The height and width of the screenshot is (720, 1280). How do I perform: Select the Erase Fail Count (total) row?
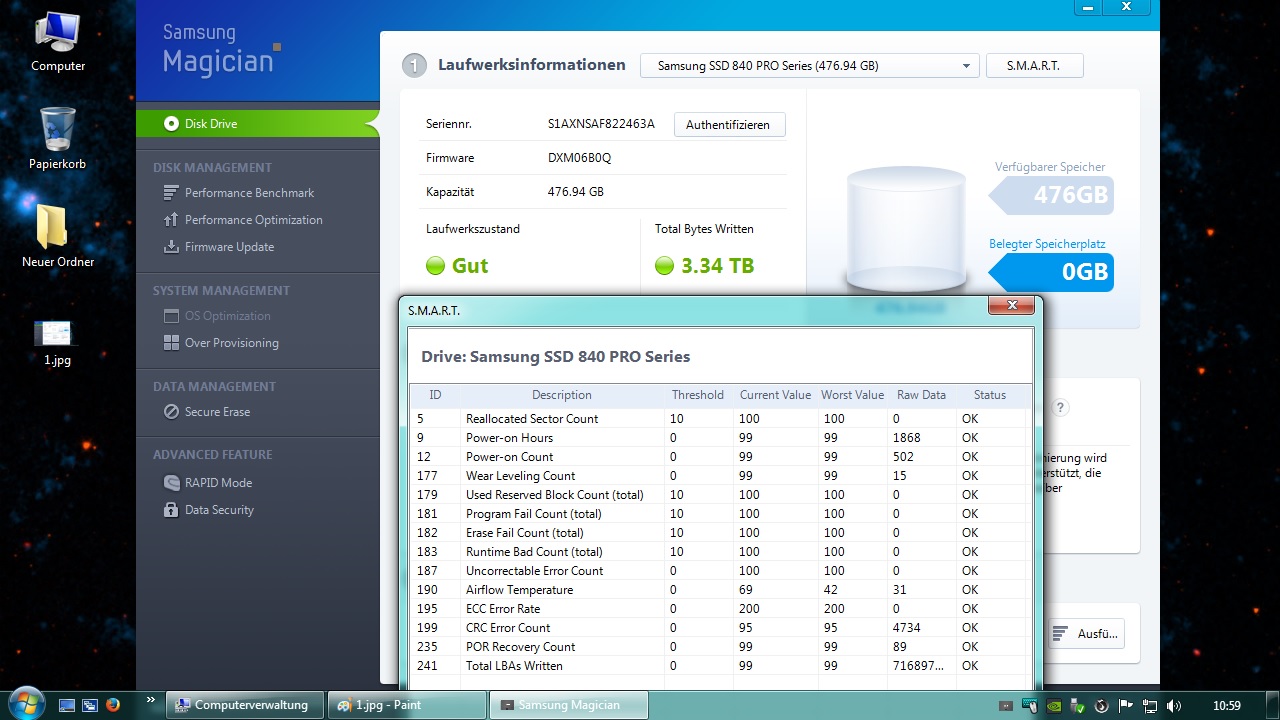(x=718, y=533)
